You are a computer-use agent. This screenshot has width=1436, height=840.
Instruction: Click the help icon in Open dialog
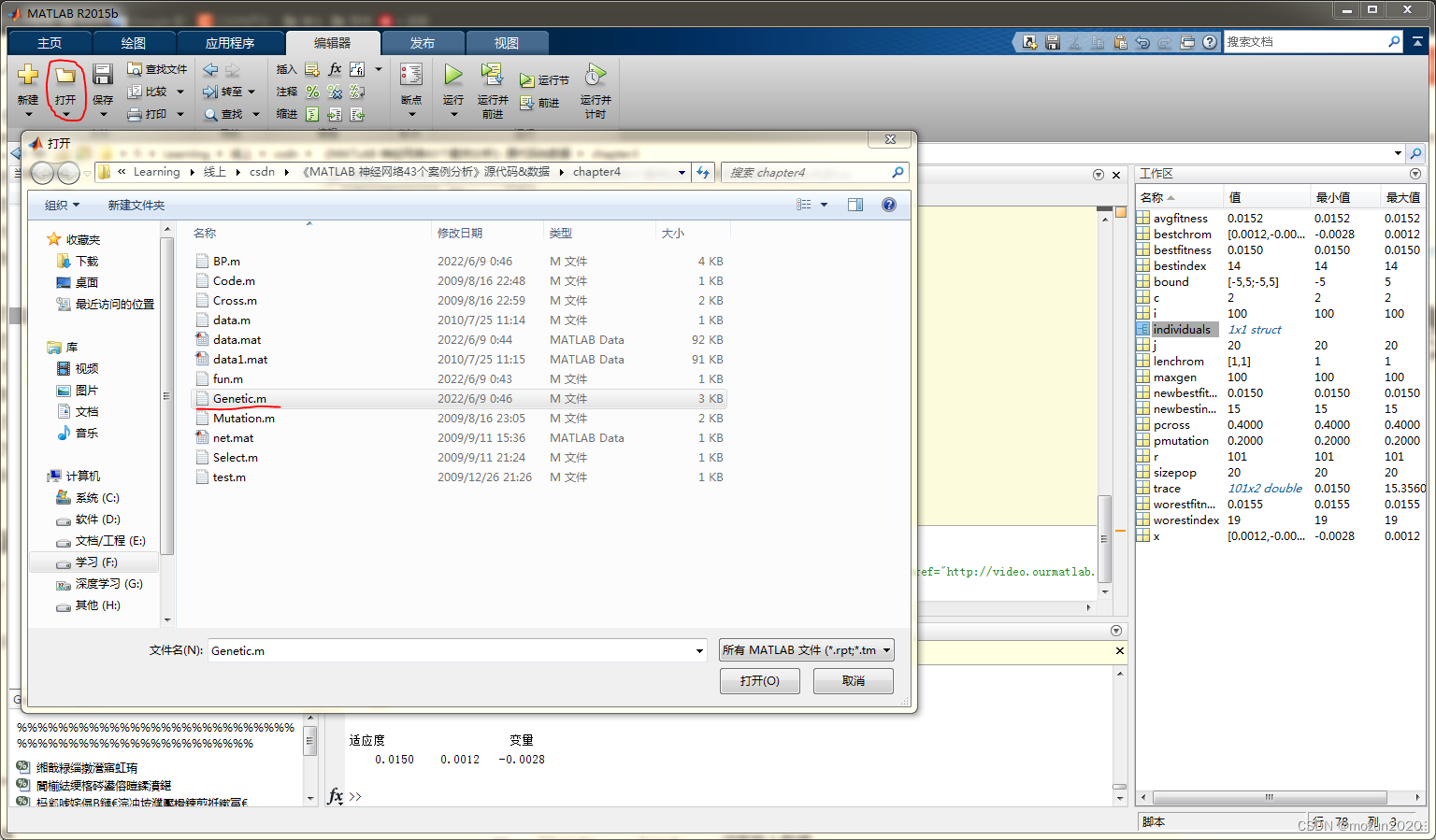point(889,205)
